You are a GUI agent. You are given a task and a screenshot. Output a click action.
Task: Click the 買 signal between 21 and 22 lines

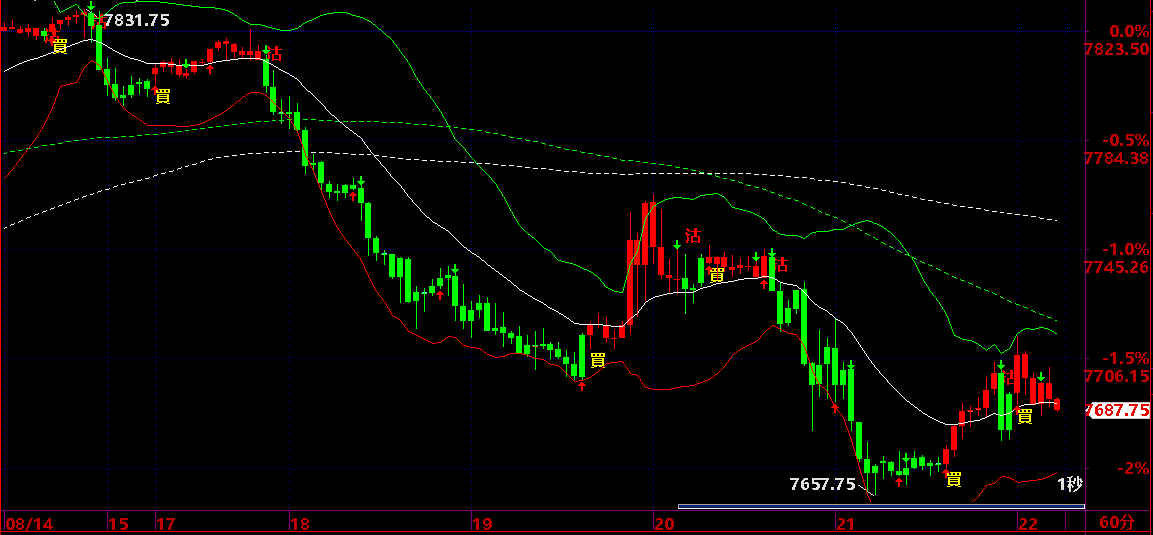pyautogui.click(x=954, y=480)
